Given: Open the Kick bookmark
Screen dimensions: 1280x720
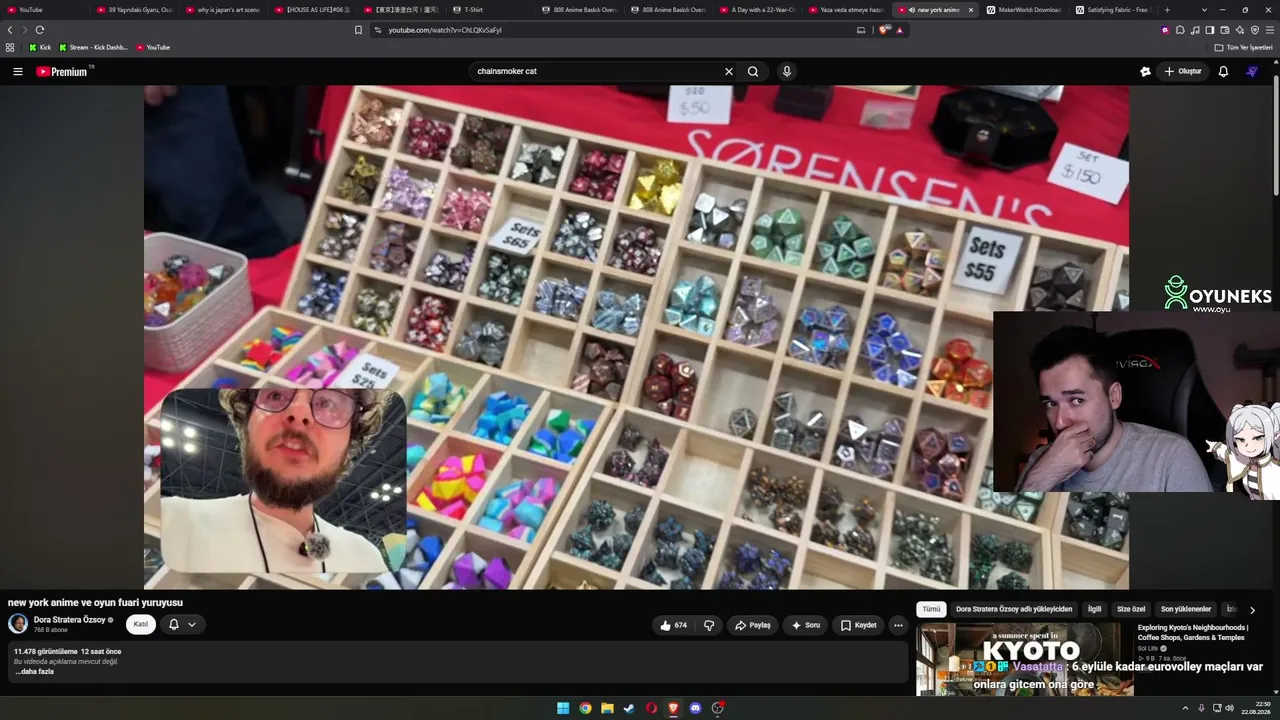Looking at the screenshot, I should 40,47.
